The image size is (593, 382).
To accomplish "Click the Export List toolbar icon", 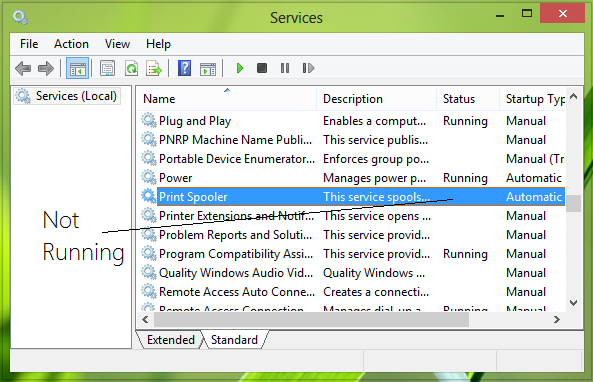I will (x=154, y=68).
